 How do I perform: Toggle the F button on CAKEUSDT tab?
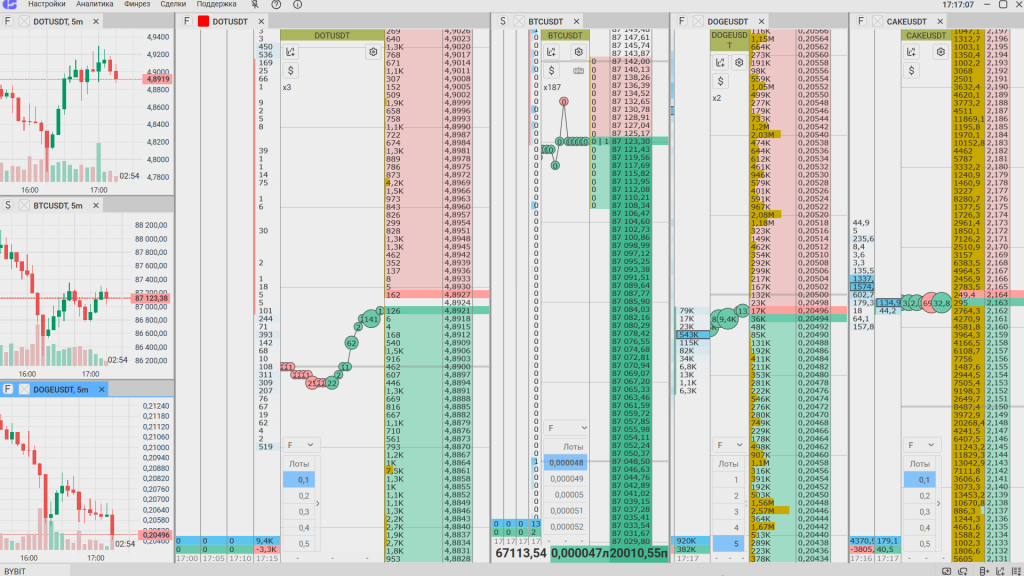860,21
